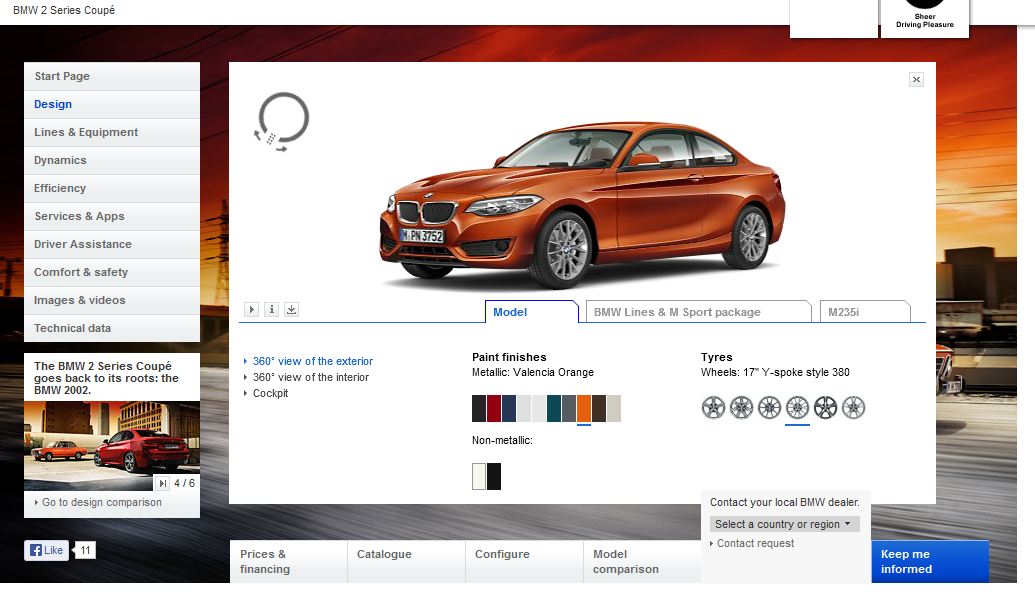Click the 360° rotation circle icon

(x=282, y=121)
